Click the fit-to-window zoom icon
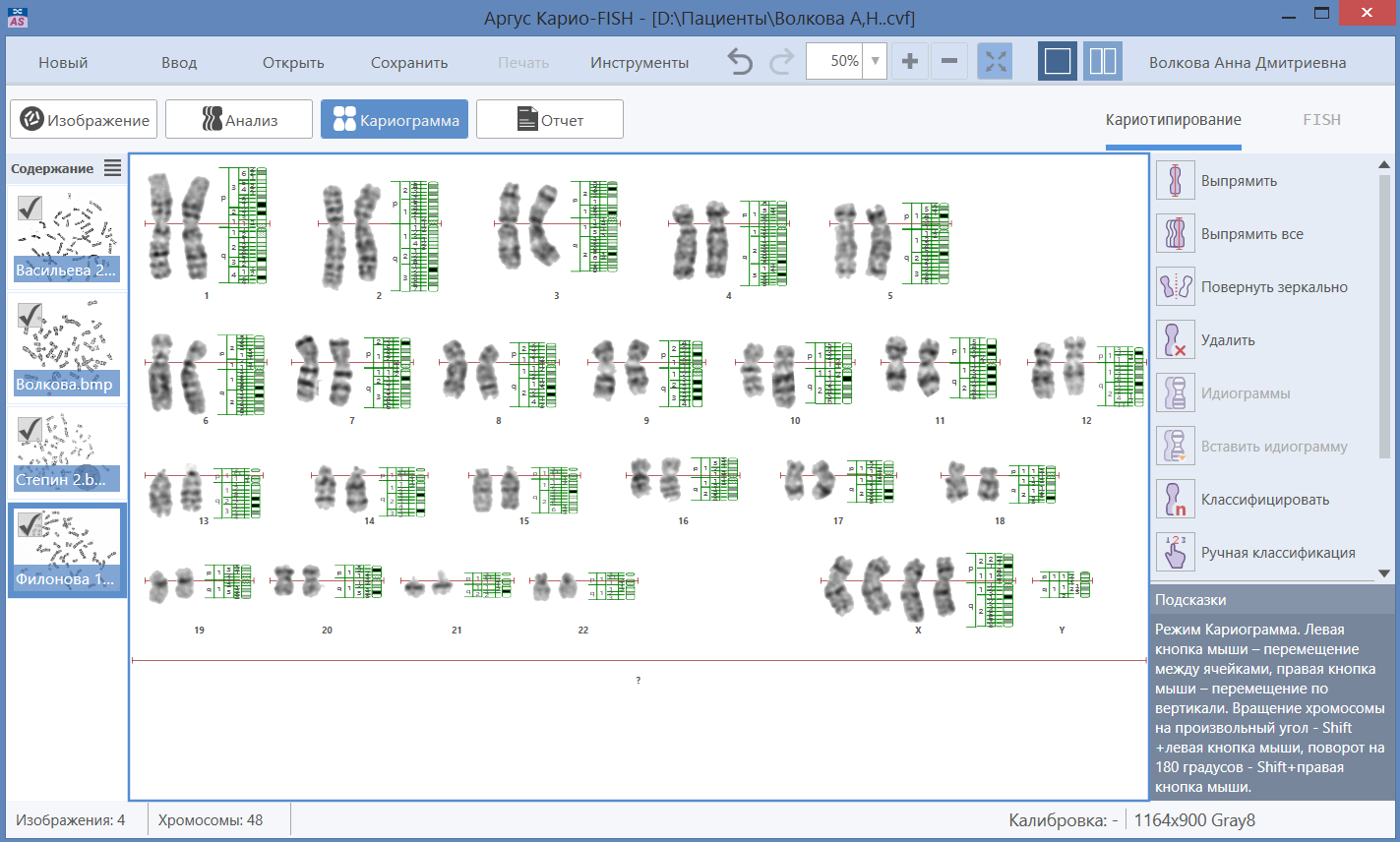Image resolution: width=1400 pixels, height=842 pixels. point(995,62)
